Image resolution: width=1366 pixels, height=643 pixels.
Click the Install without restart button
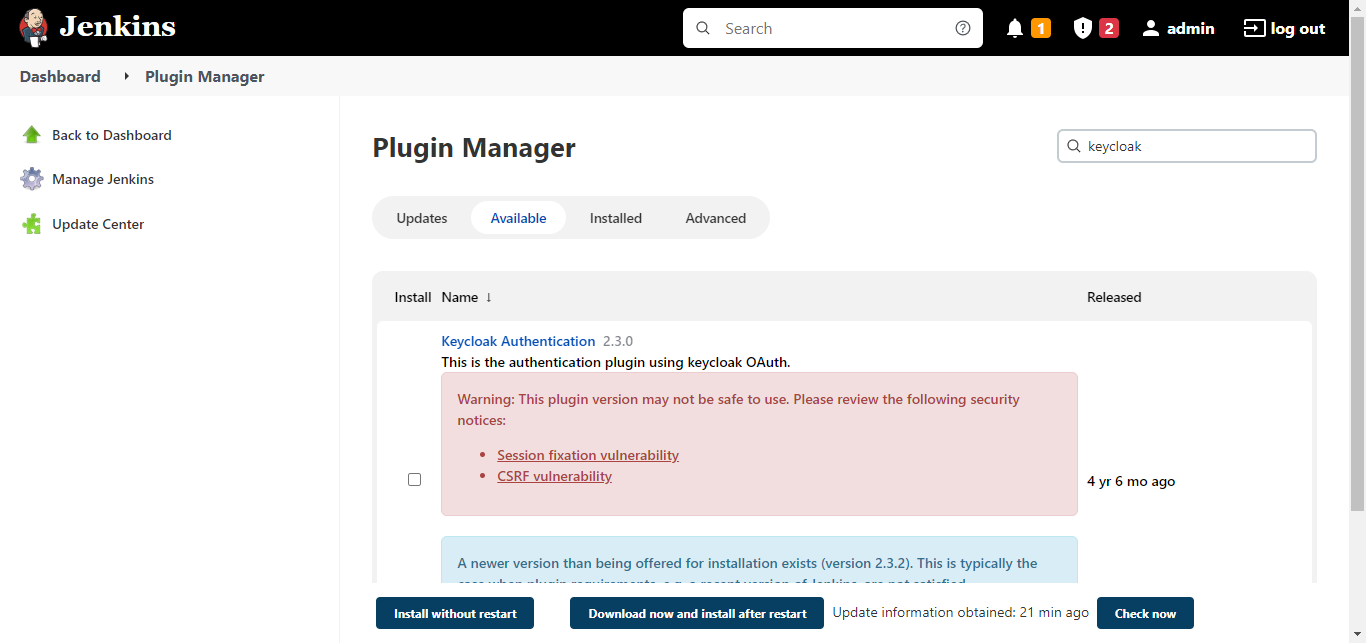(x=455, y=613)
